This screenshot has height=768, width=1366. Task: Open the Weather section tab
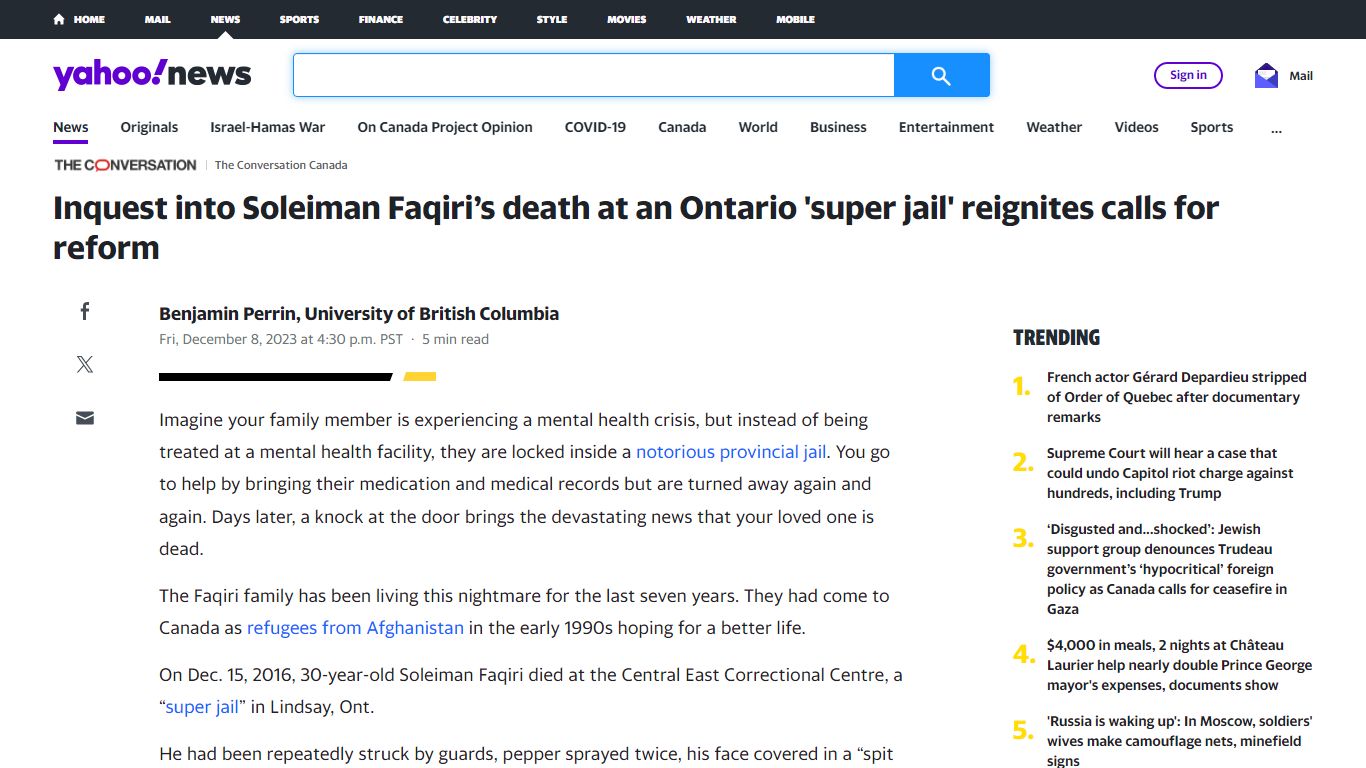1054,127
